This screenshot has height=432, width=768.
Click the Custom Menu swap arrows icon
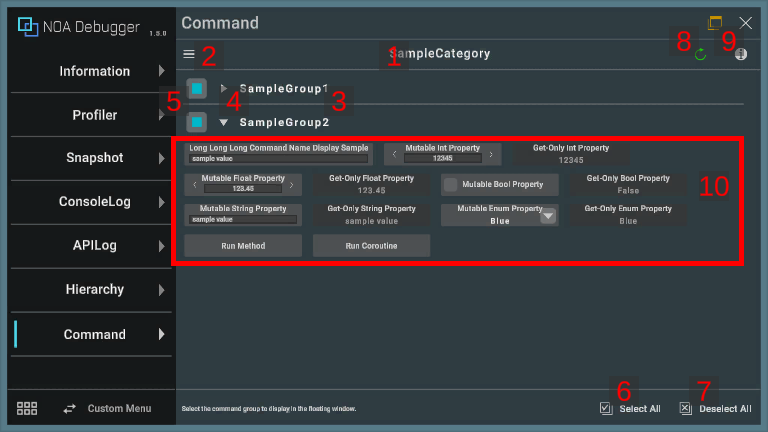click(70, 408)
